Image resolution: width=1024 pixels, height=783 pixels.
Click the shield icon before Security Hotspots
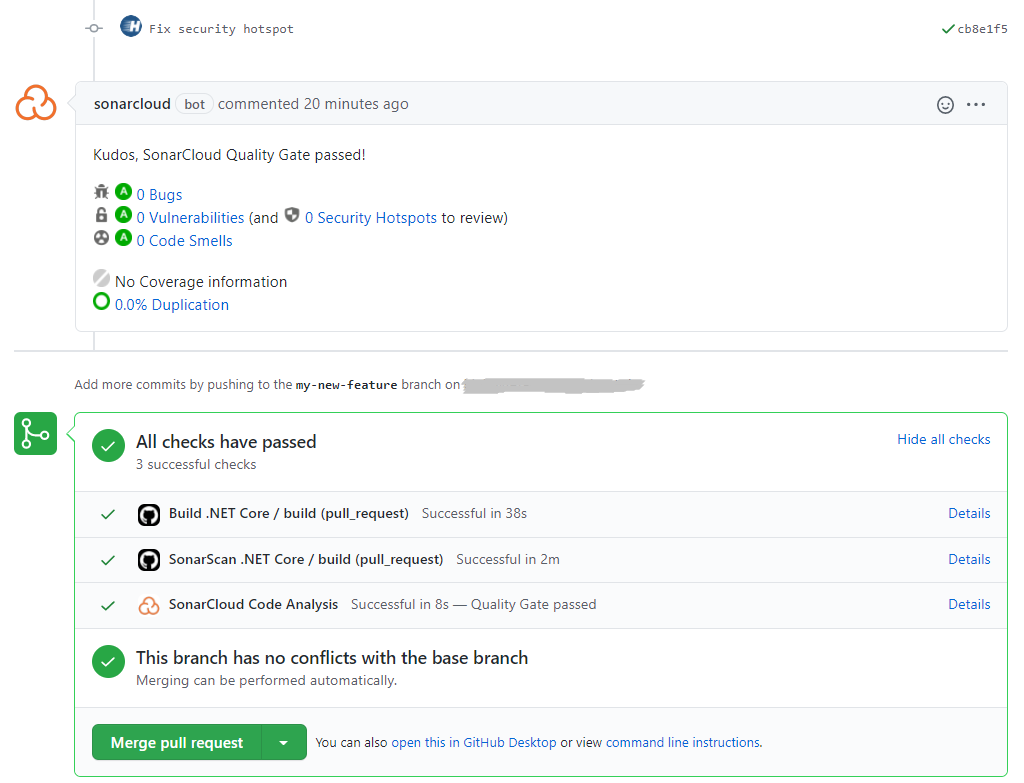(x=292, y=215)
